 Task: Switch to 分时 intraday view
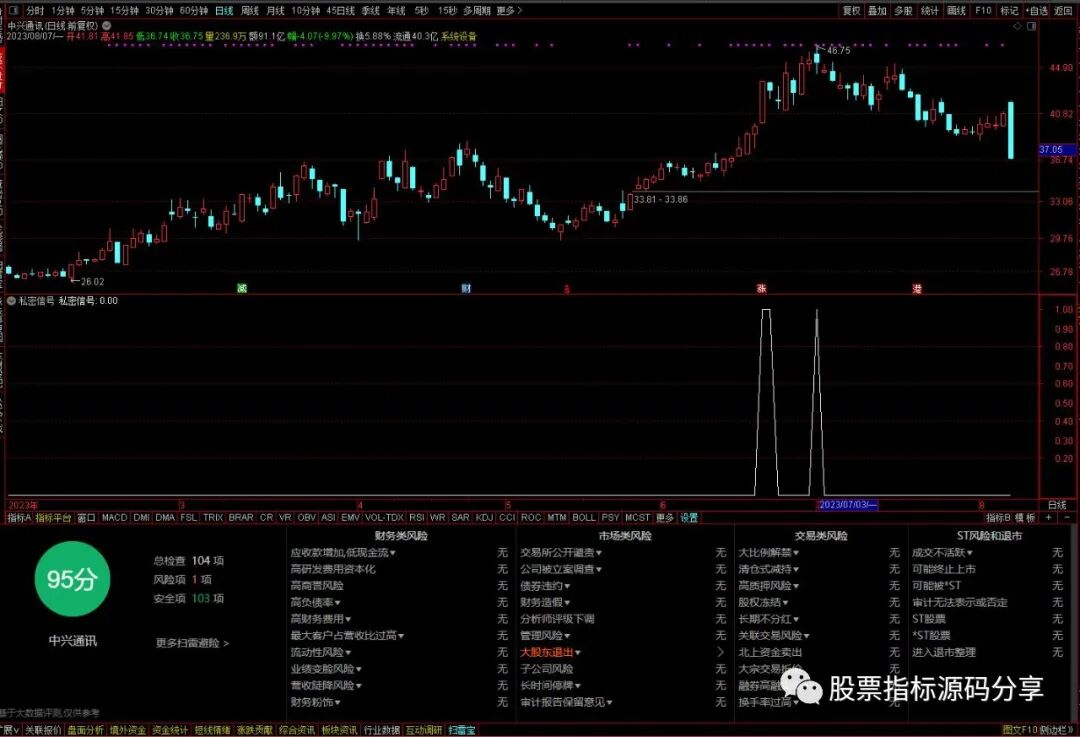coord(34,10)
